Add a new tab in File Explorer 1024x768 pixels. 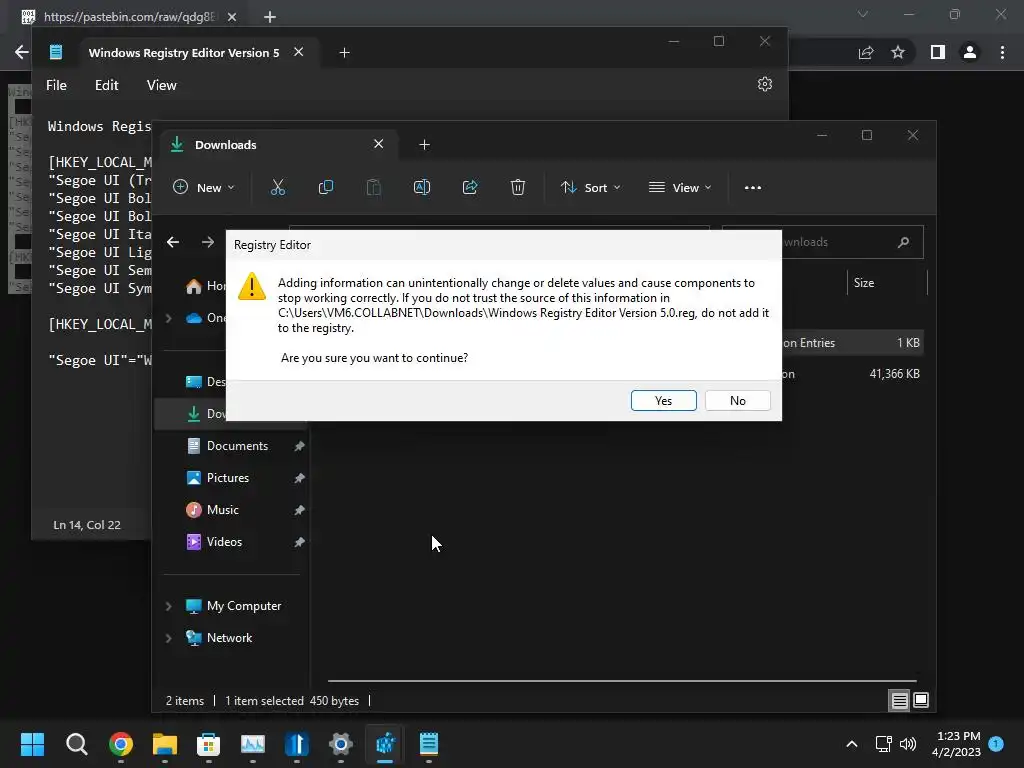tap(424, 145)
